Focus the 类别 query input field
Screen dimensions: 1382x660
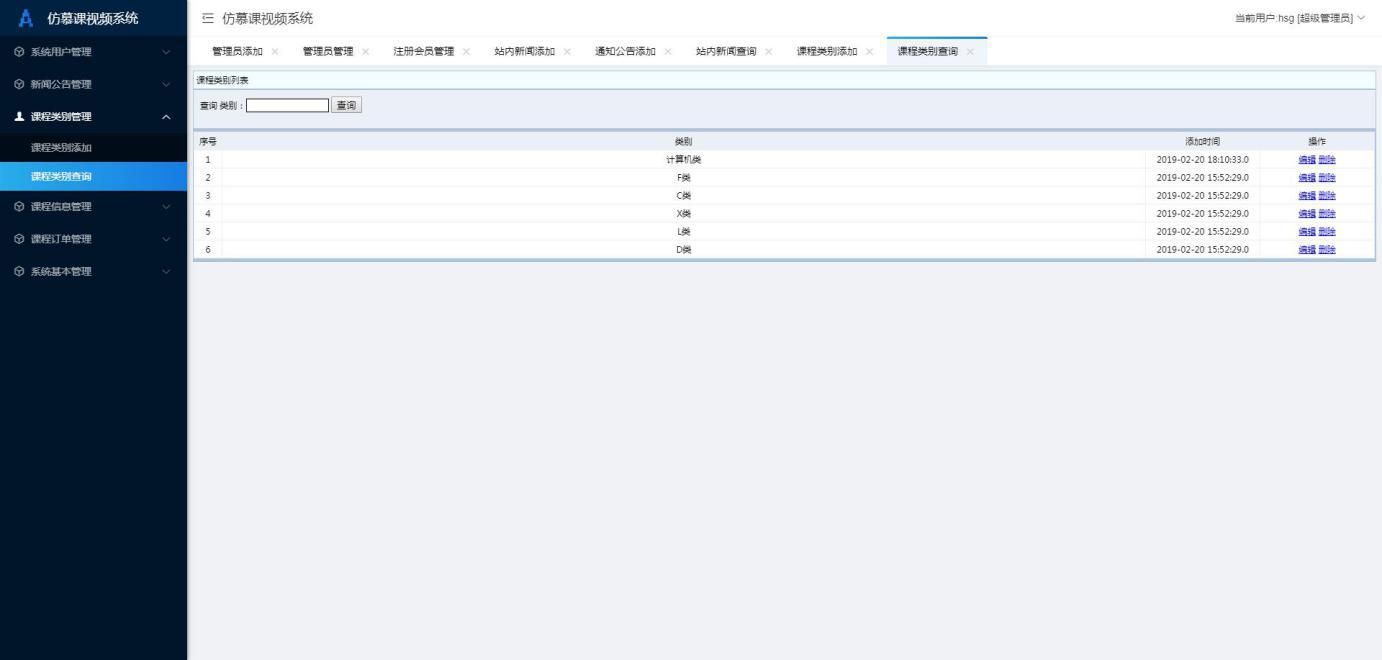click(x=288, y=105)
